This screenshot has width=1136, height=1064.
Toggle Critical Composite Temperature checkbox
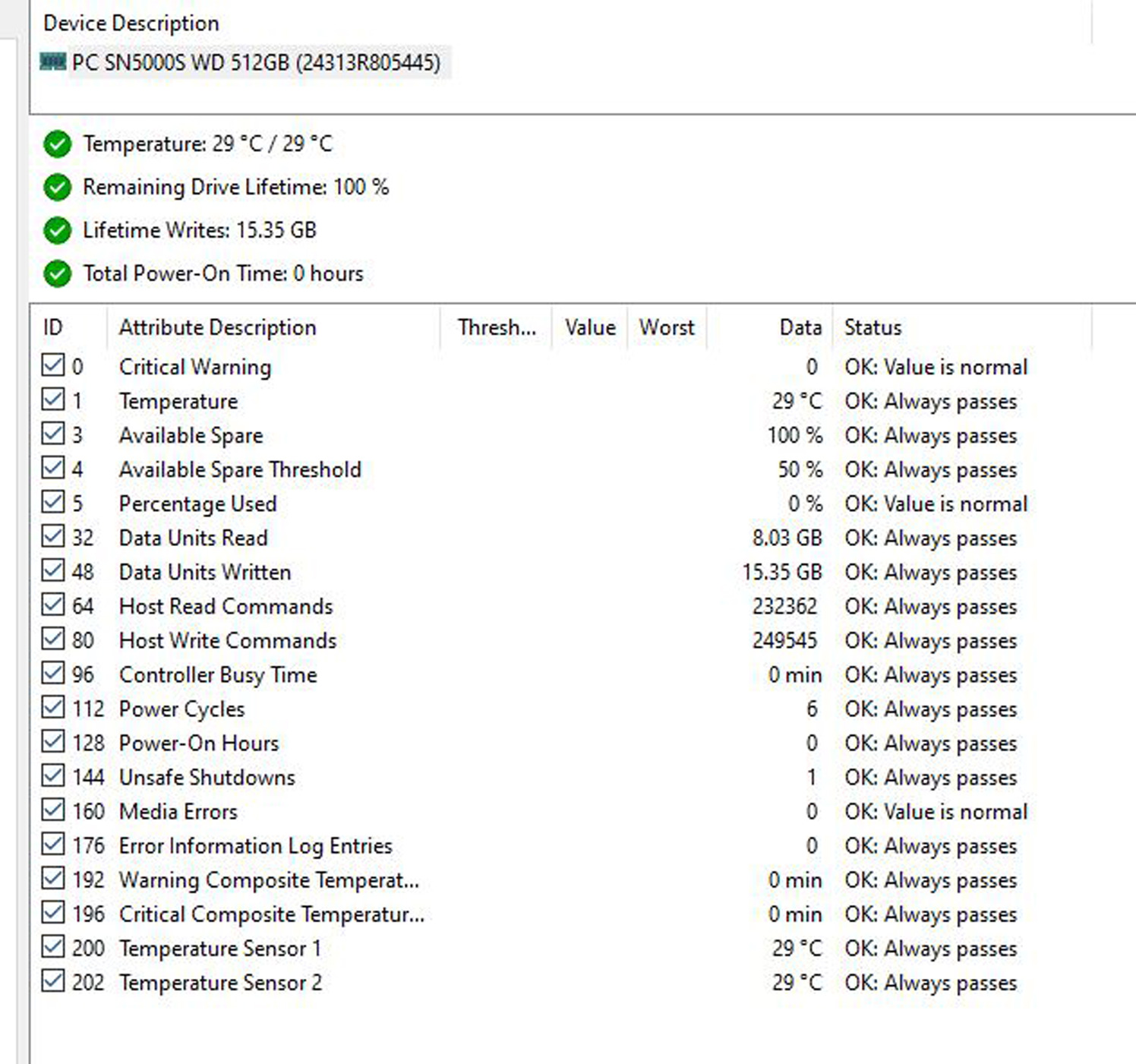pyautogui.click(x=53, y=912)
